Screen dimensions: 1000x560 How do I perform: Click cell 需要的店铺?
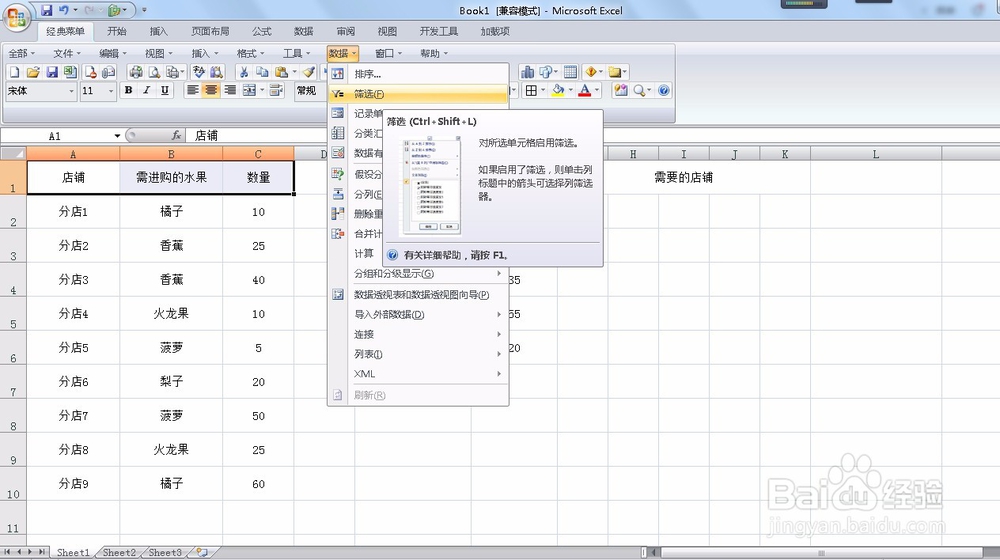[x=684, y=177]
